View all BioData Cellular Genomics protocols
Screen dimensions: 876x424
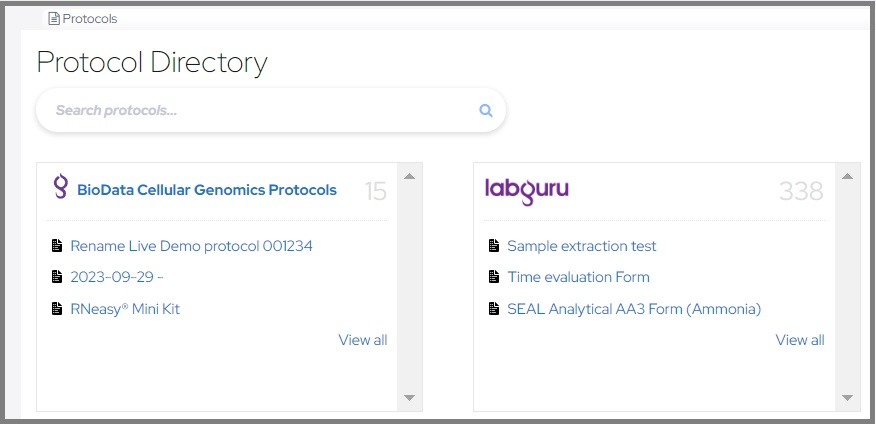[363, 340]
